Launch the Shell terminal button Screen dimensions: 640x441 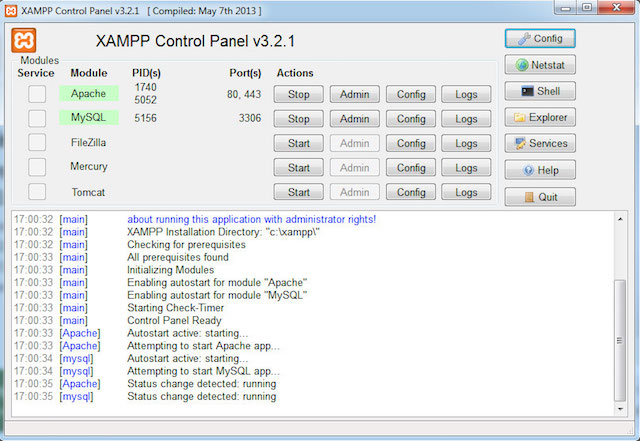540,91
